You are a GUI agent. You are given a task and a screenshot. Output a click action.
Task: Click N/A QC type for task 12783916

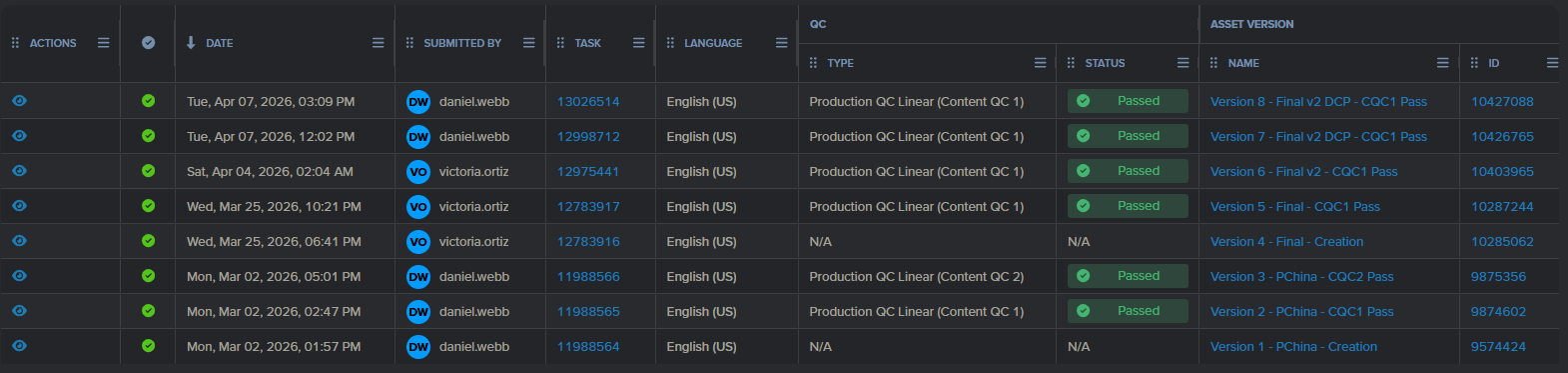pos(820,242)
